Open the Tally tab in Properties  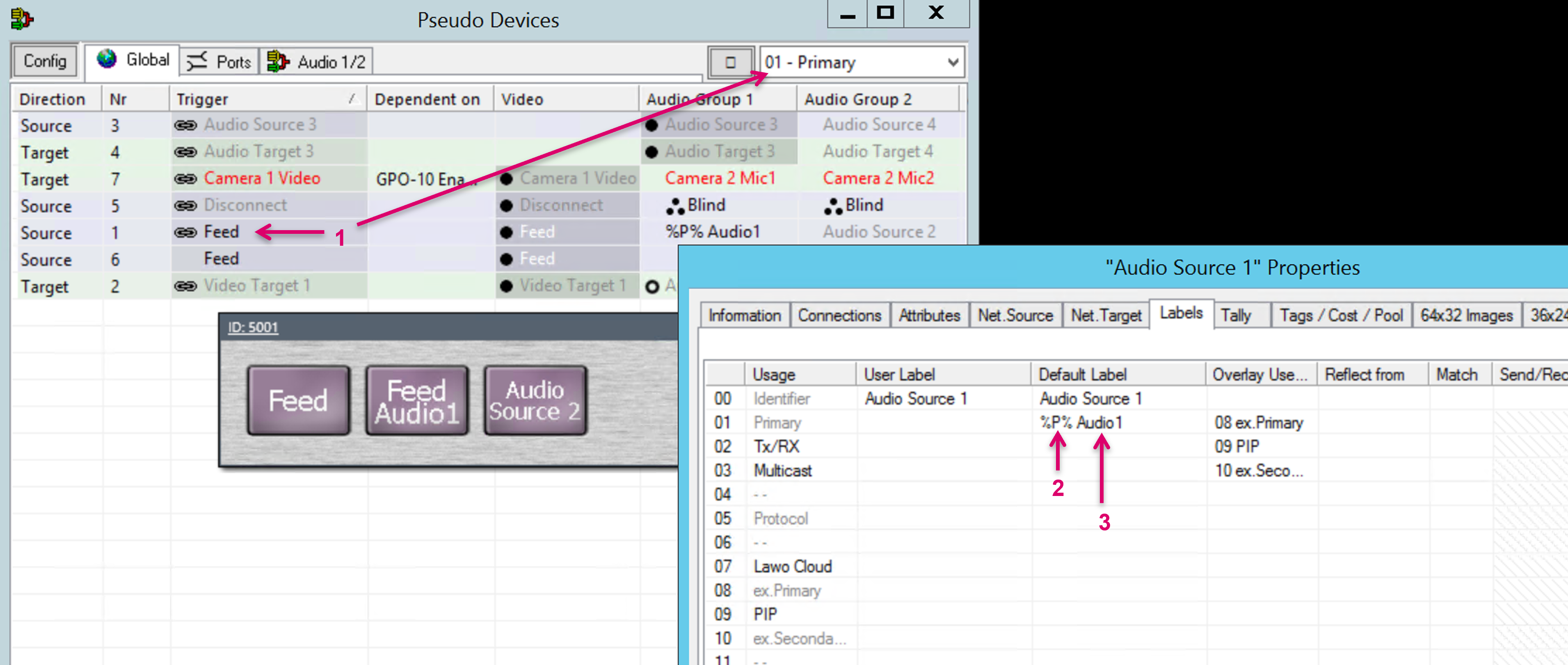(x=1236, y=315)
